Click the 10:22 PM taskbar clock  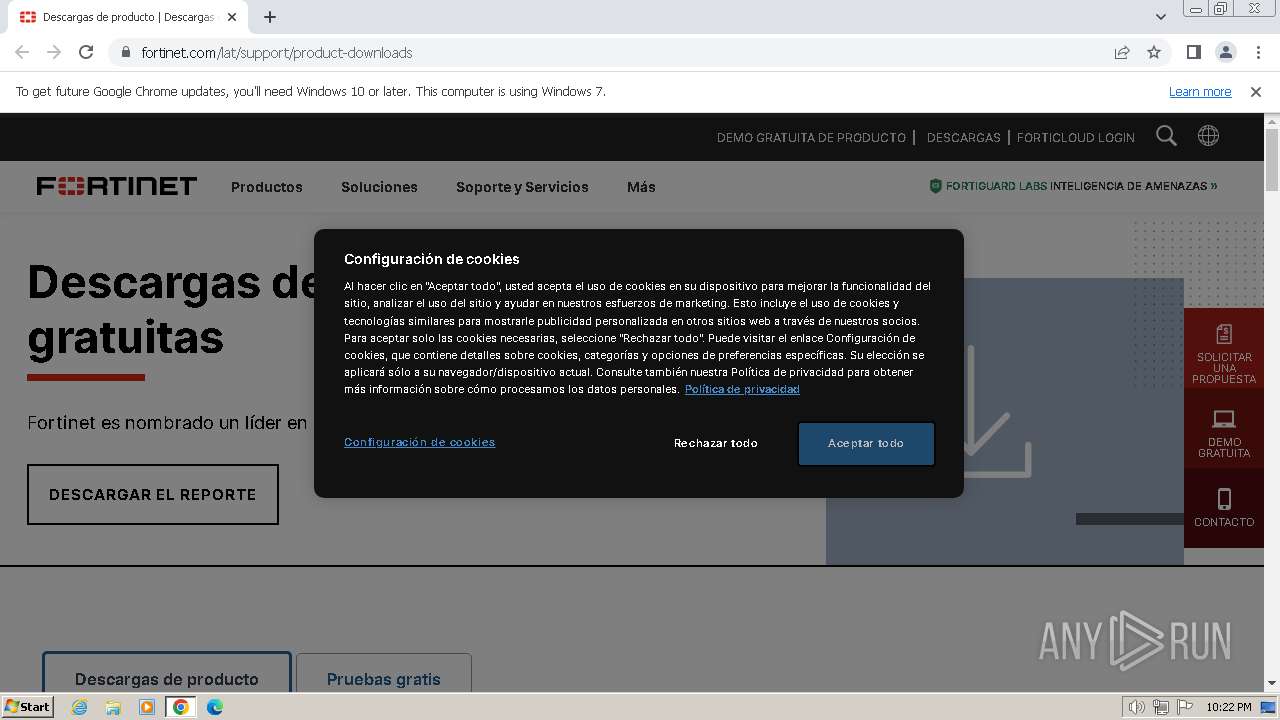click(x=1229, y=707)
